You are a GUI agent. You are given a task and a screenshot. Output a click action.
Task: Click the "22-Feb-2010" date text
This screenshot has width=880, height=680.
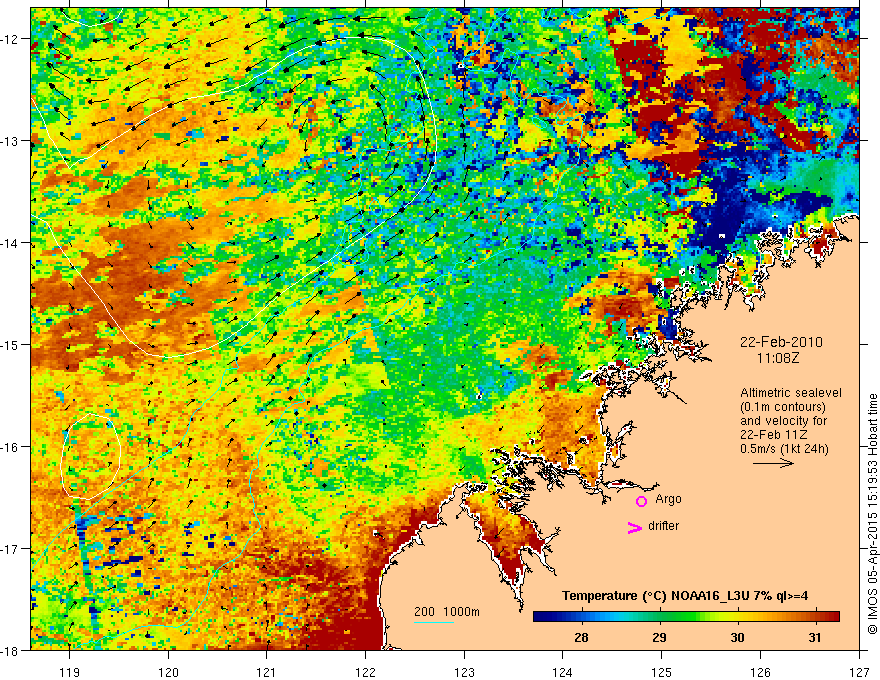pyautogui.click(x=781, y=342)
